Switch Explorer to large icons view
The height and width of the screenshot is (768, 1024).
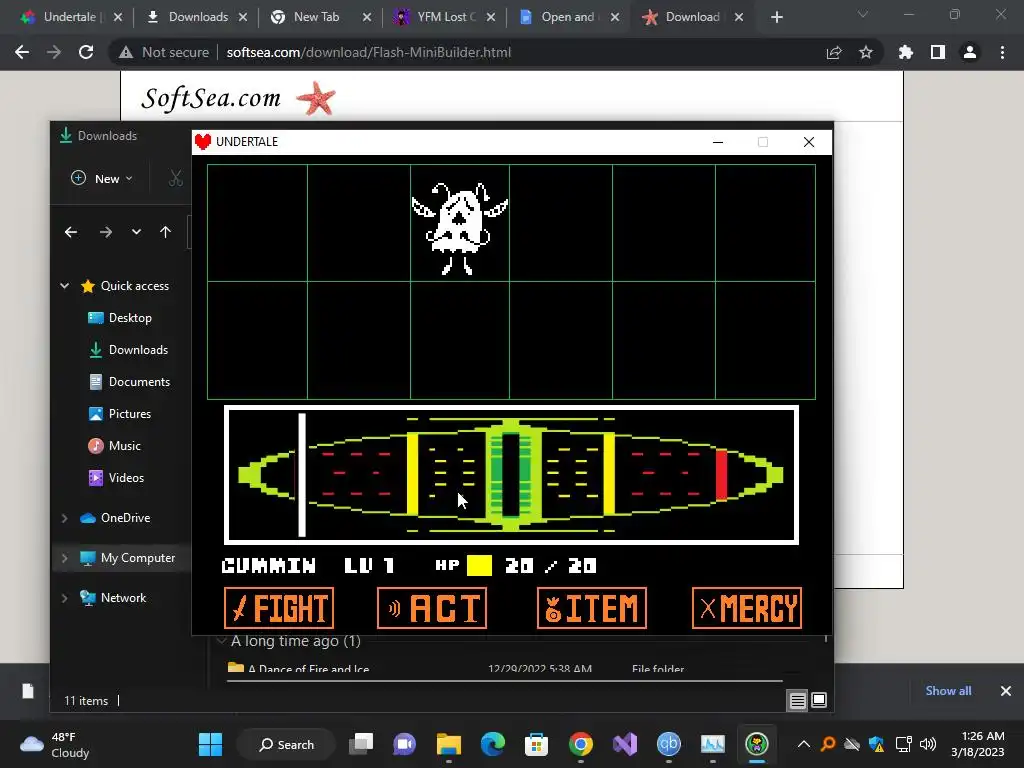[819, 700]
